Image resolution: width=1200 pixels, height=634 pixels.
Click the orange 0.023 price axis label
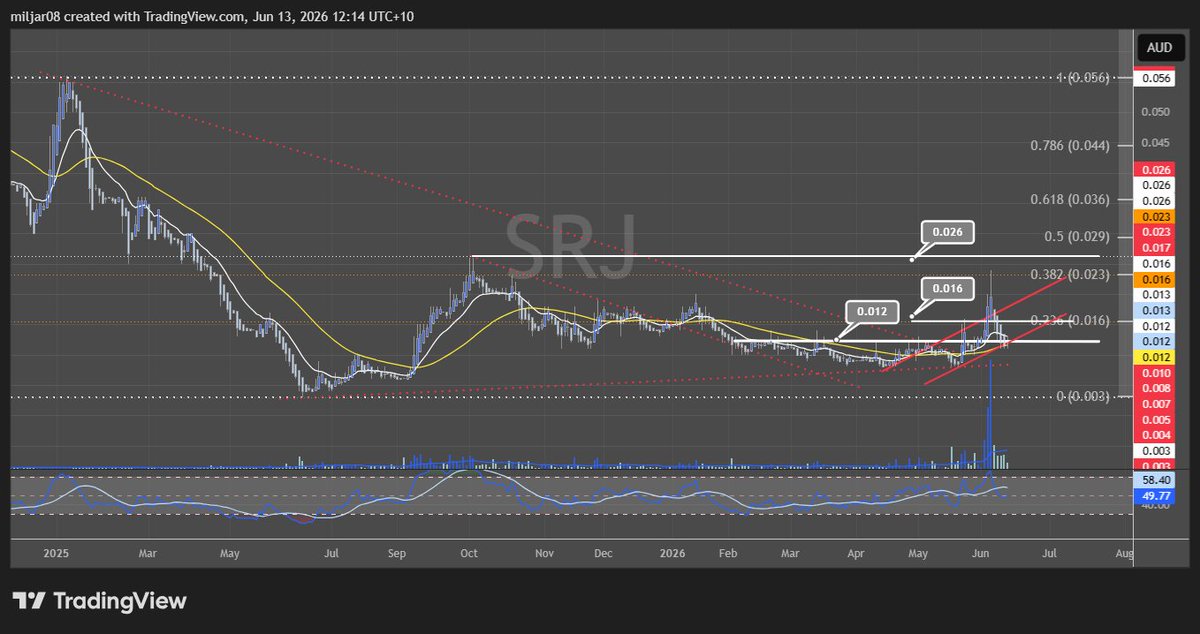click(1156, 217)
